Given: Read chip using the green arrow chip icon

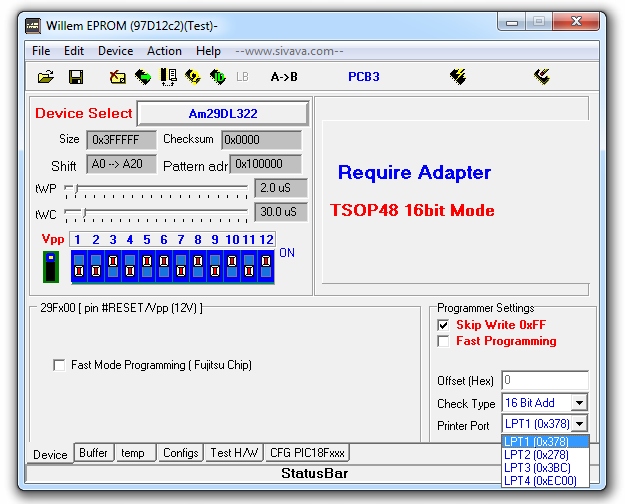Looking at the screenshot, I should point(143,76).
